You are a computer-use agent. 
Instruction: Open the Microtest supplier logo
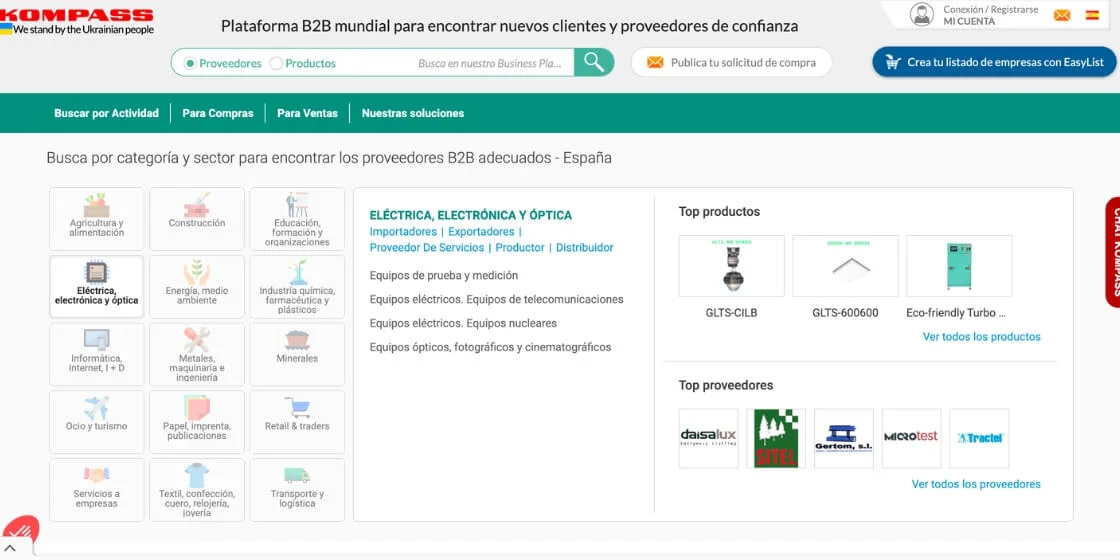[911, 439]
